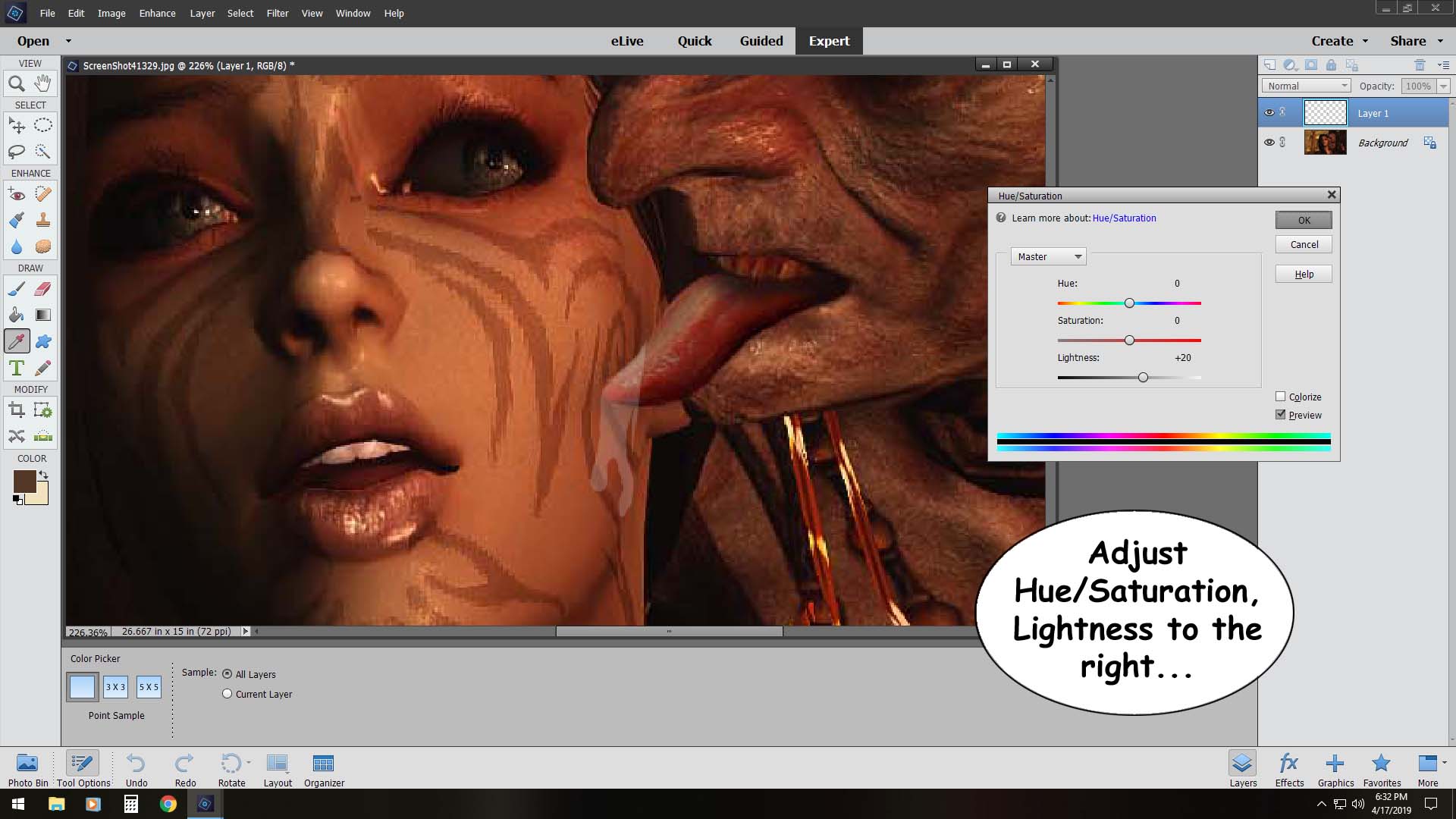Viewport: 1456px width, 819px height.
Task: Hide Layer 1 visibility eye
Action: tap(1269, 112)
